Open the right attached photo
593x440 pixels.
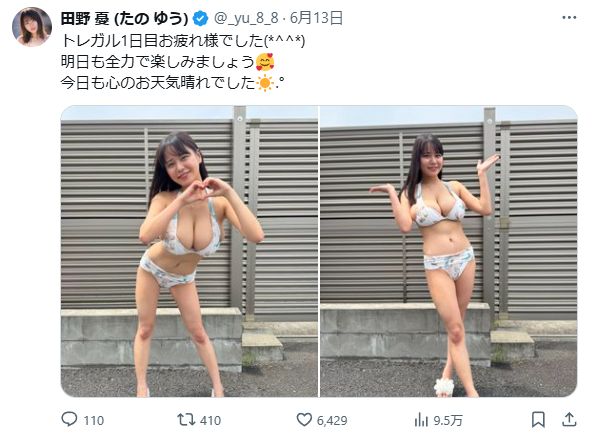click(449, 251)
